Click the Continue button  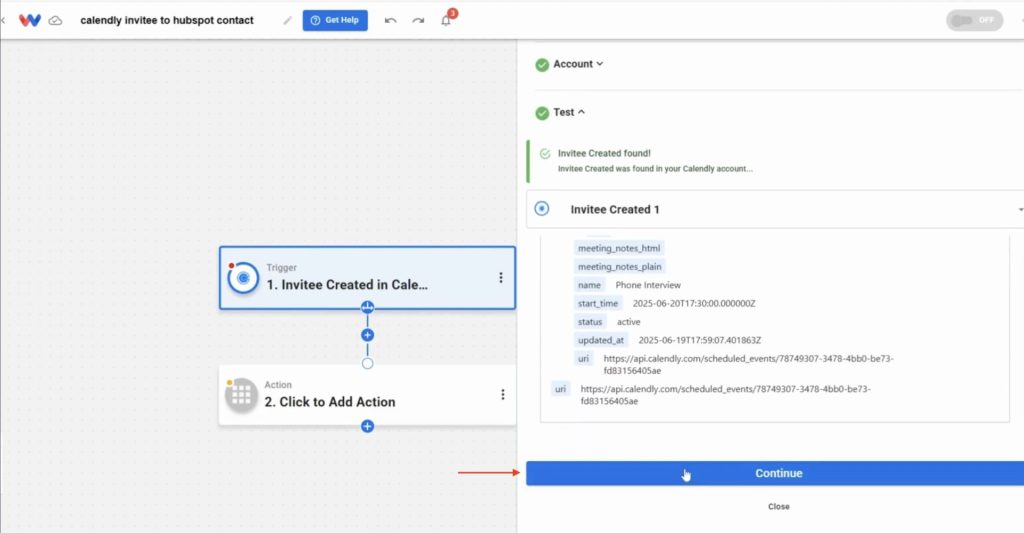(x=775, y=474)
